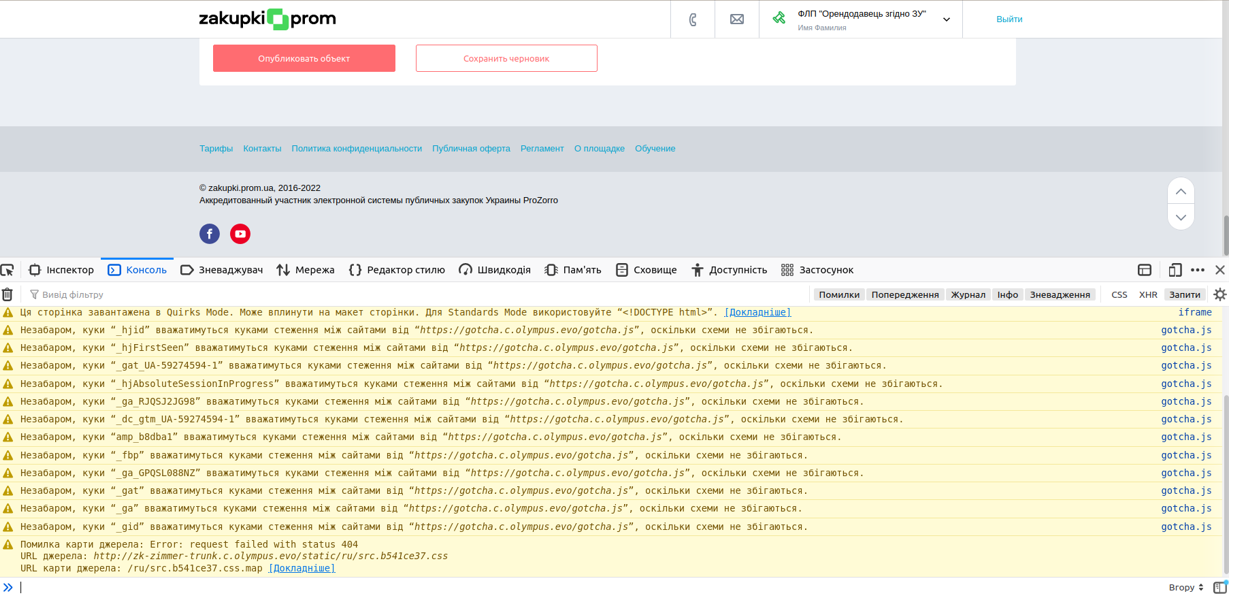Toggle responsive design mode icon
Screen dimensions: 1234x604
1175,270
